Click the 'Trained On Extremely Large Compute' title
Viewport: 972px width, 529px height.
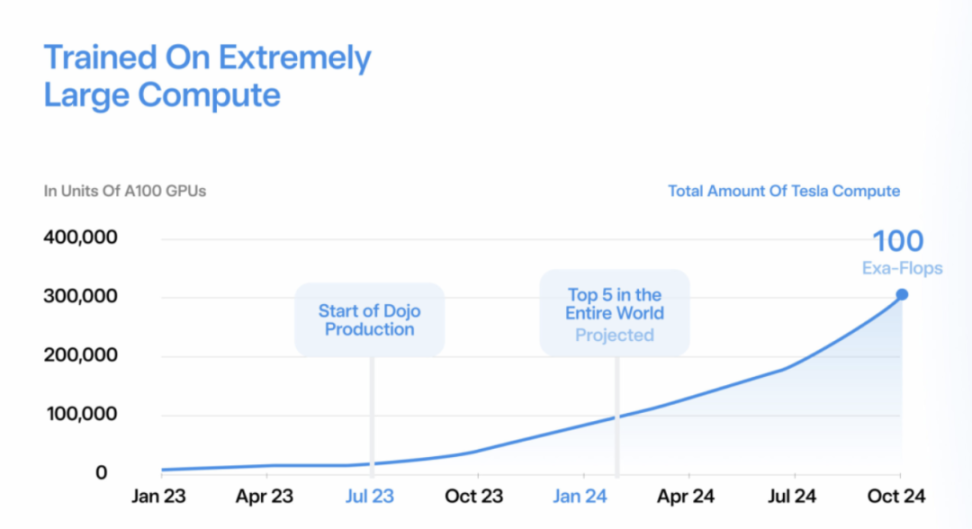(207, 76)
